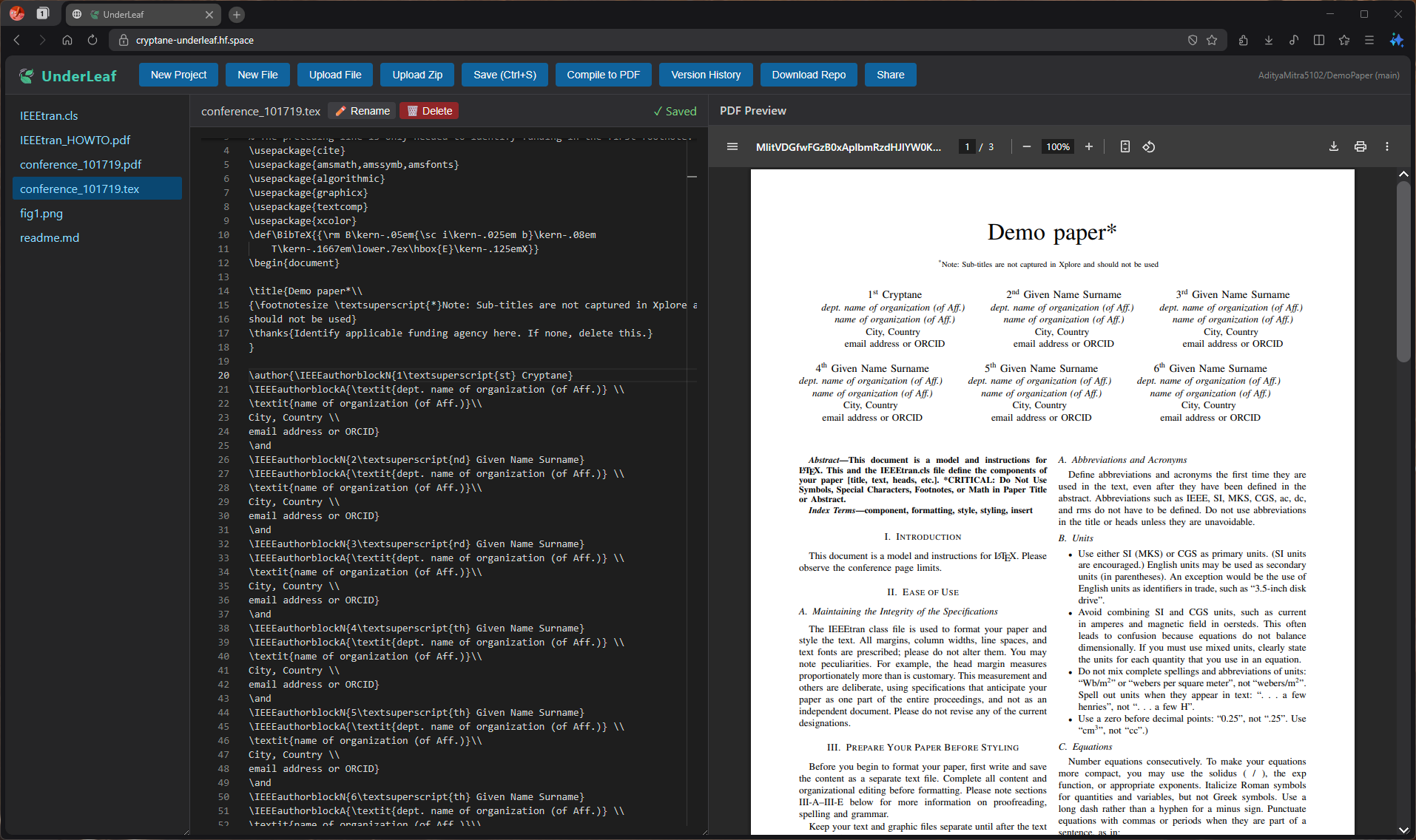
Task: Open the browser hamburger menu
Action: pos(1369,41)
